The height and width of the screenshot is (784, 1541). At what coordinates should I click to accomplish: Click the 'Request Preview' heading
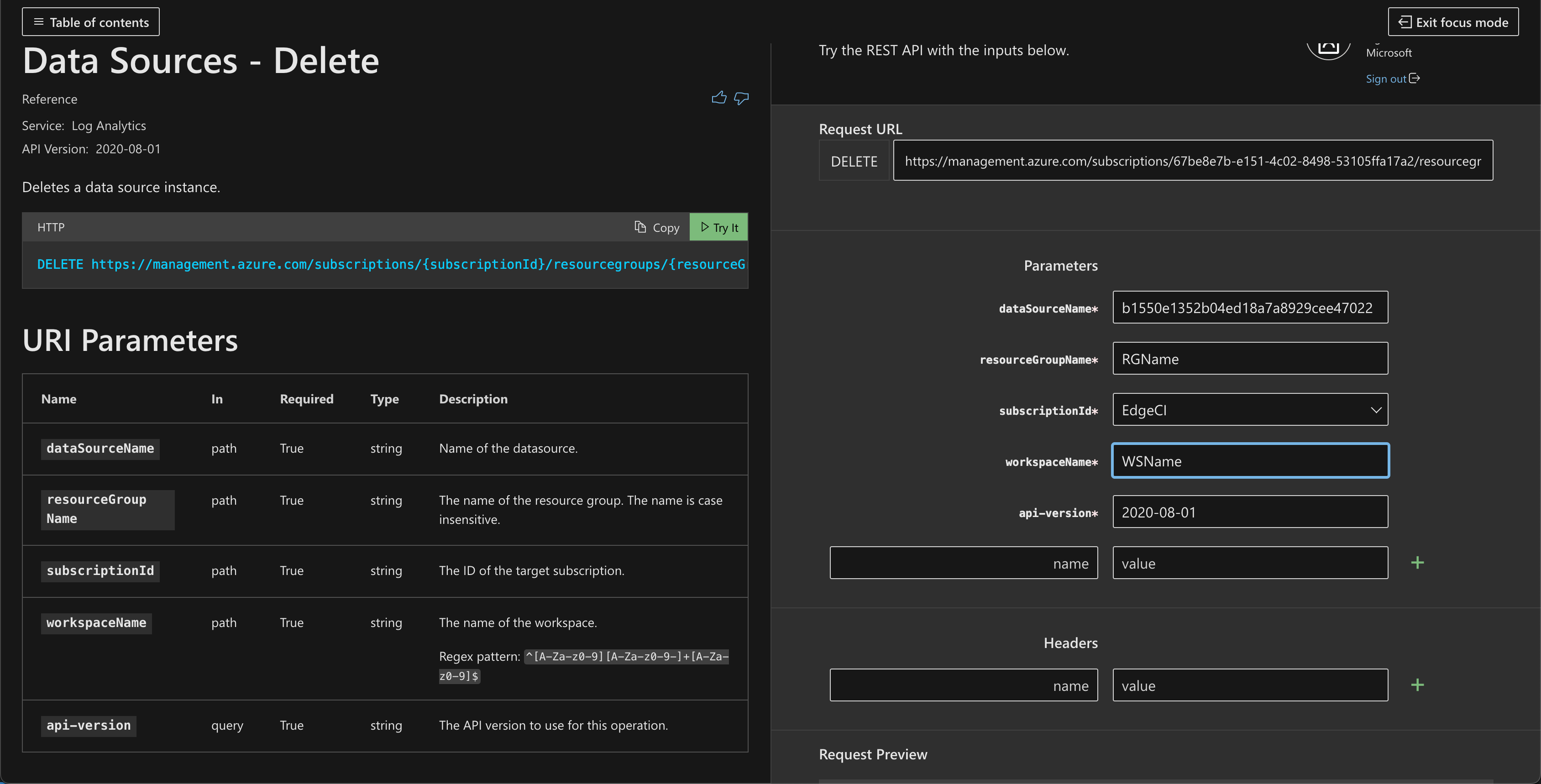[x=873, y=754]
